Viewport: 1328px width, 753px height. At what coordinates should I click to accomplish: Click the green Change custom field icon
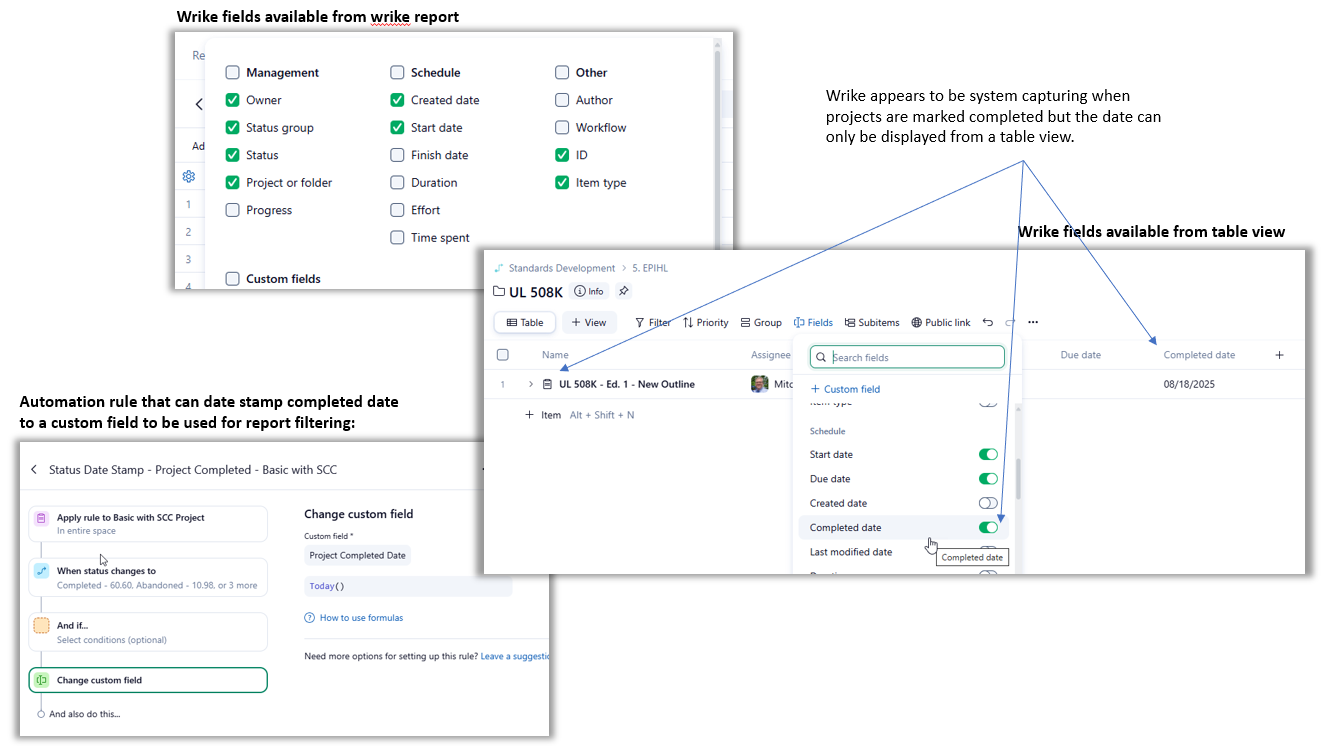(41, 680)
